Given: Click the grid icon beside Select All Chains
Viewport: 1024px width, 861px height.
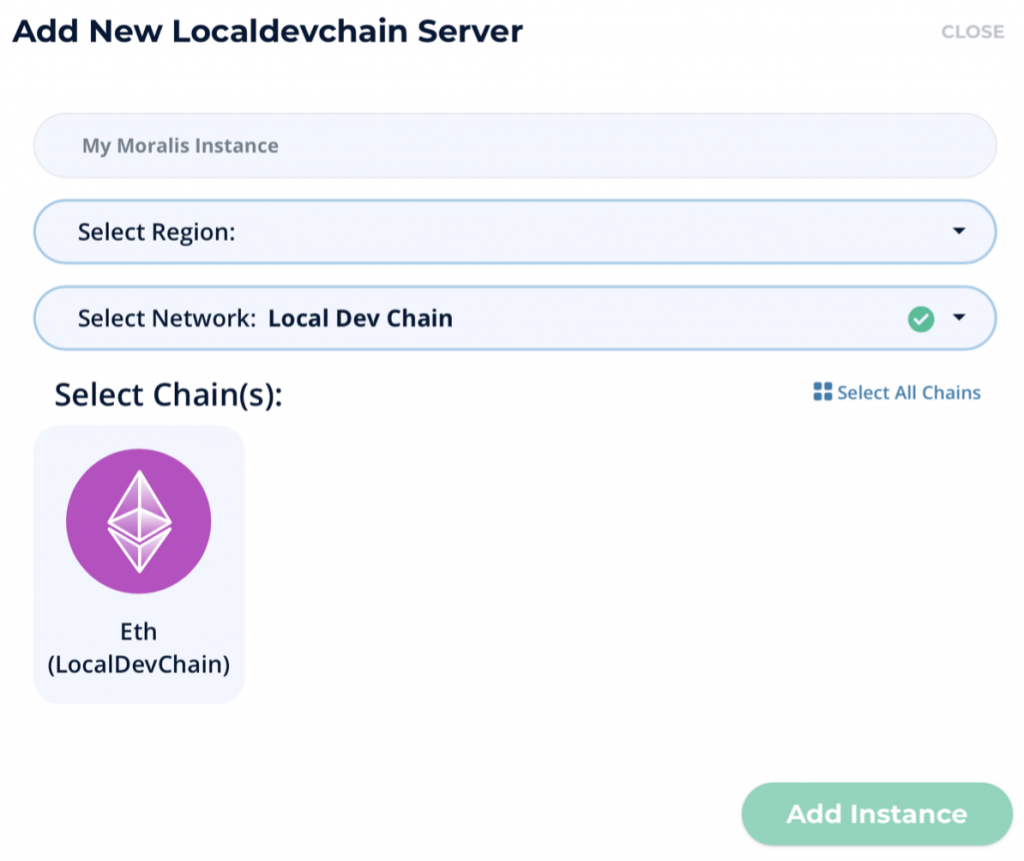Looking at the screenshot, I should coord(822,391).
